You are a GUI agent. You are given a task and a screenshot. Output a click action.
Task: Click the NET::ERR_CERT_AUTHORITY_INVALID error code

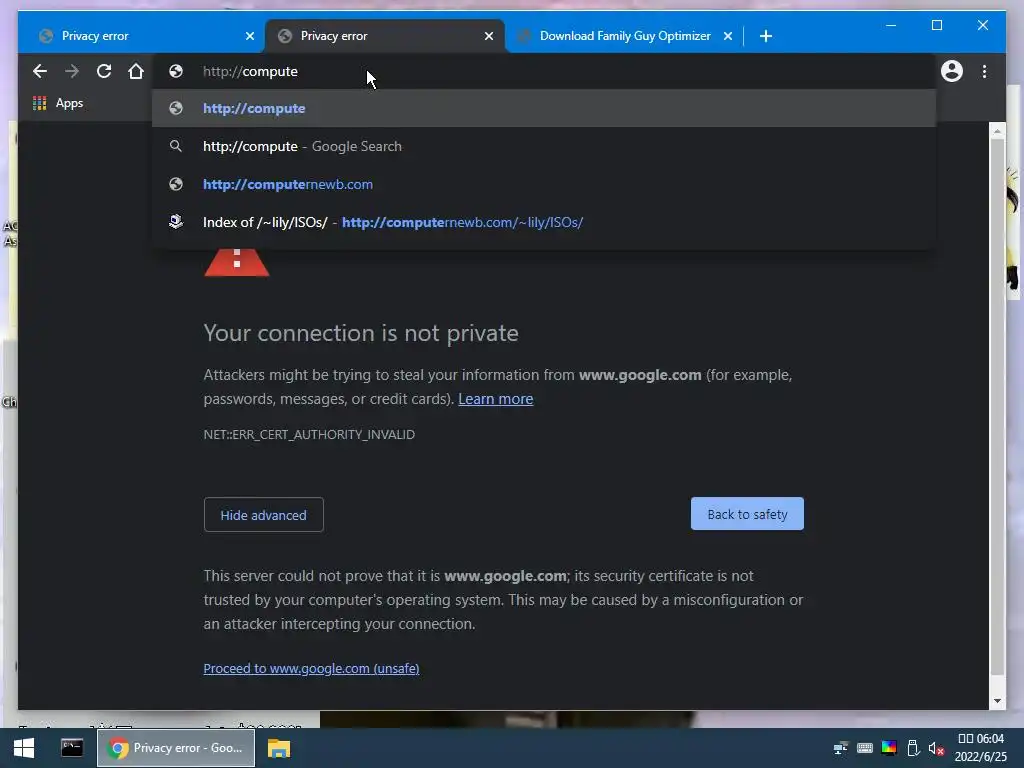tap(309, 434)
